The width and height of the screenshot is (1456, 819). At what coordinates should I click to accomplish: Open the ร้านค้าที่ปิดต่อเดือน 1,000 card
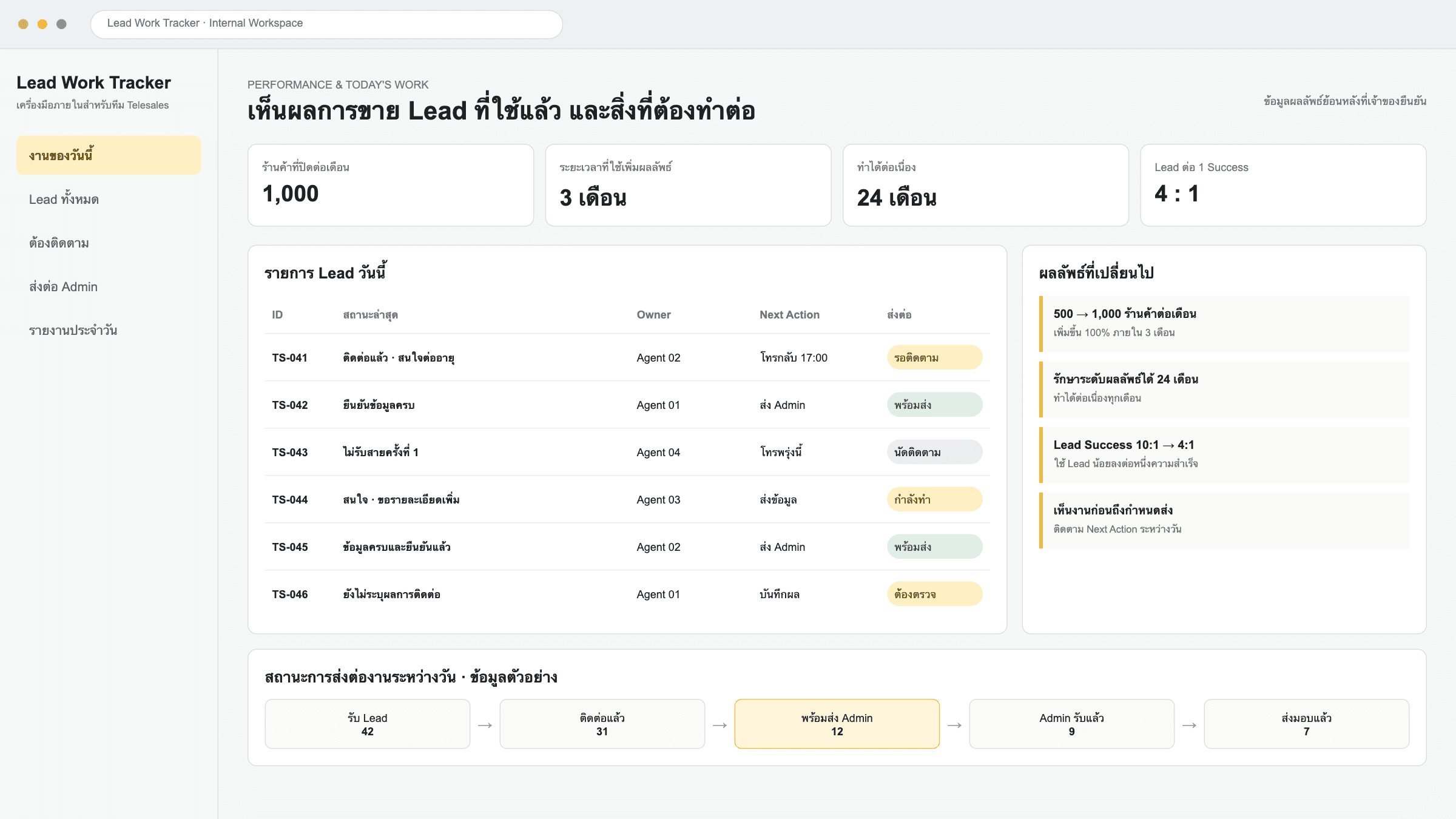391,185
